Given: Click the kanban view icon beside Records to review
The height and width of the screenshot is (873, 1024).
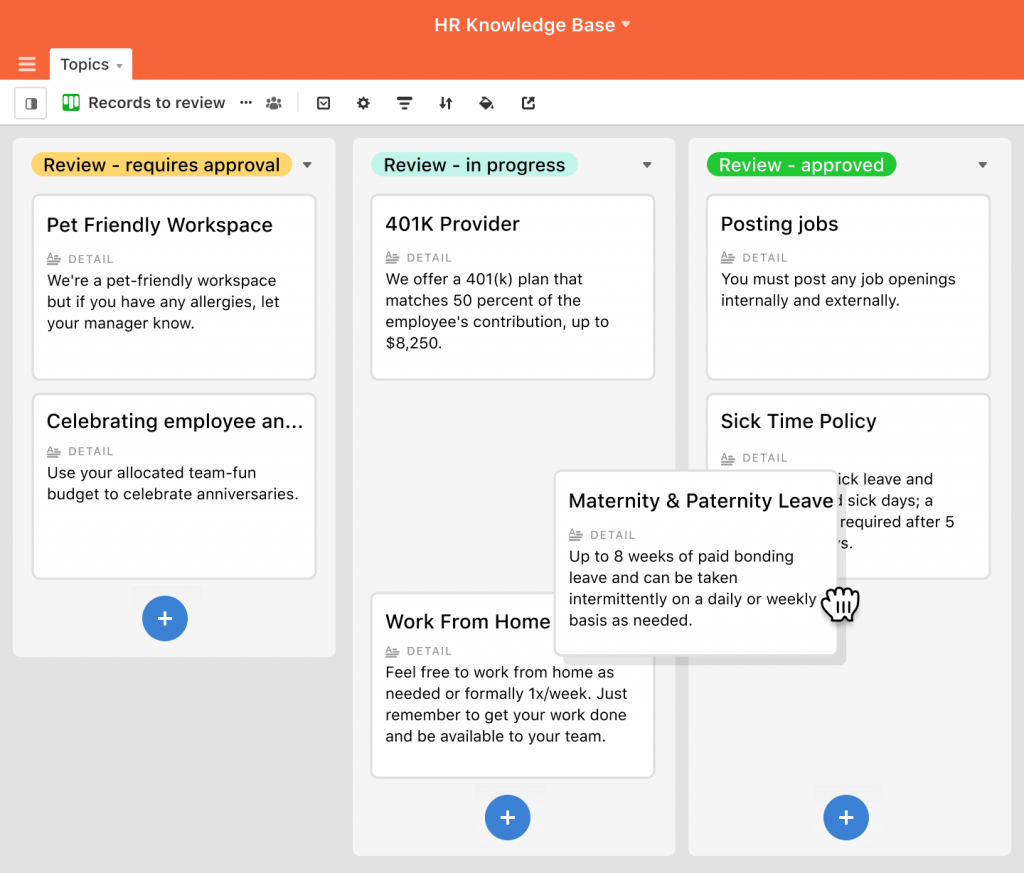Looking at the screenshot, I should point(71,103).
